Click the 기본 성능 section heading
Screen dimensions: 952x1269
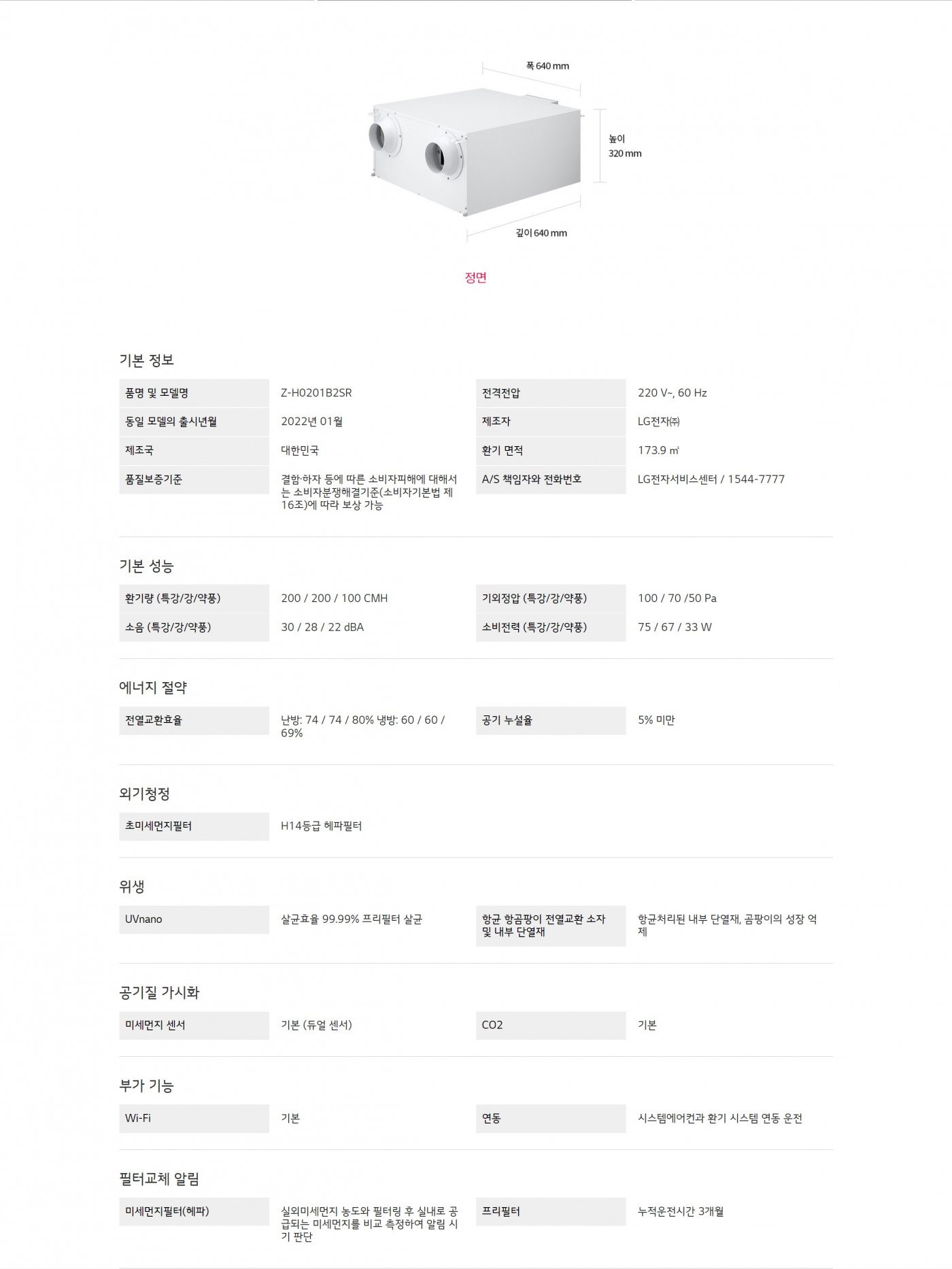pos(147,566)
